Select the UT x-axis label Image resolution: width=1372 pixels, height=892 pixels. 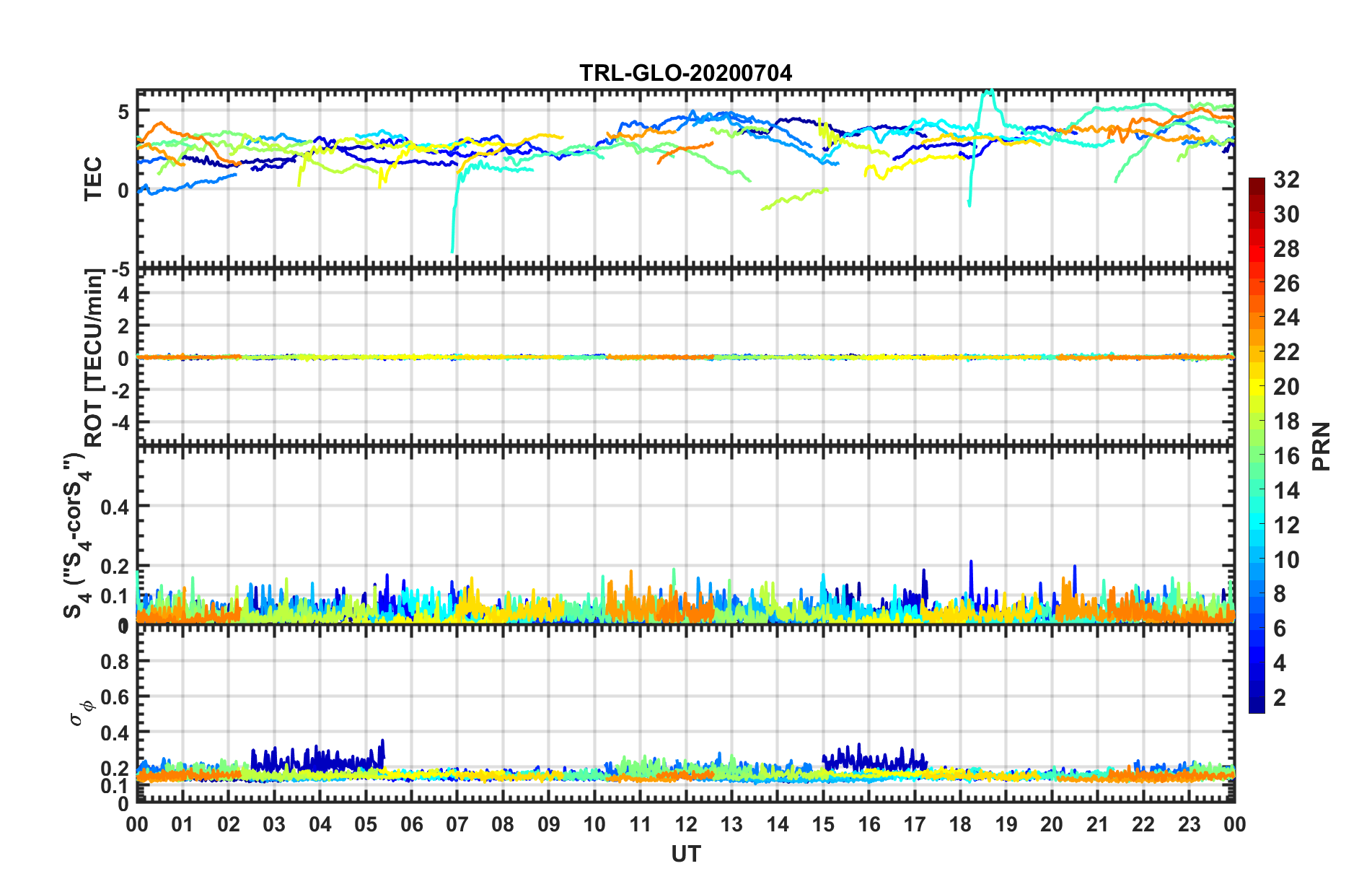pos(686,854)
